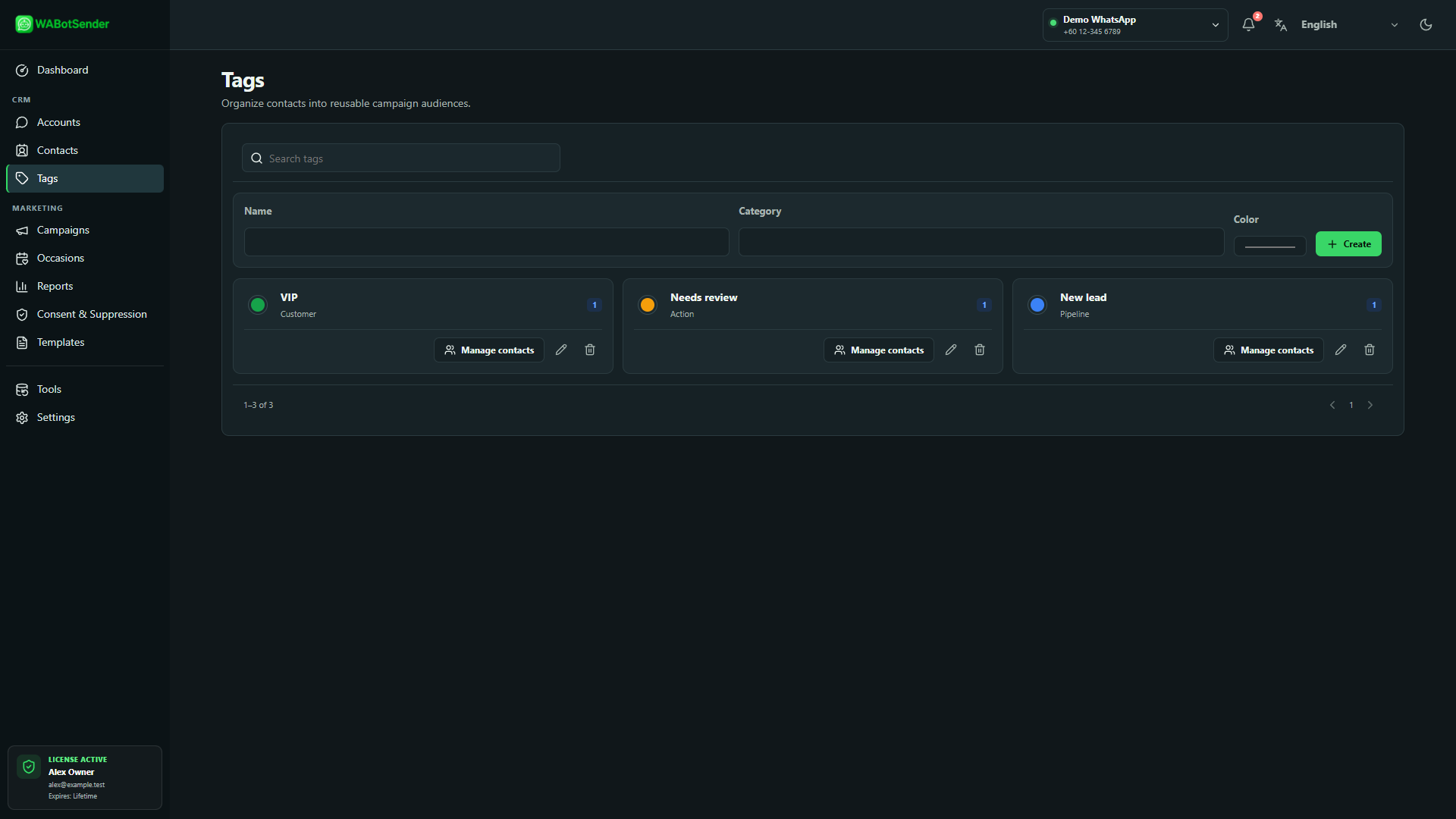Go to previous page arrow
The height and width of the screenshot is (819, 1456).
pyautogui.click(x=1332, y=405)
